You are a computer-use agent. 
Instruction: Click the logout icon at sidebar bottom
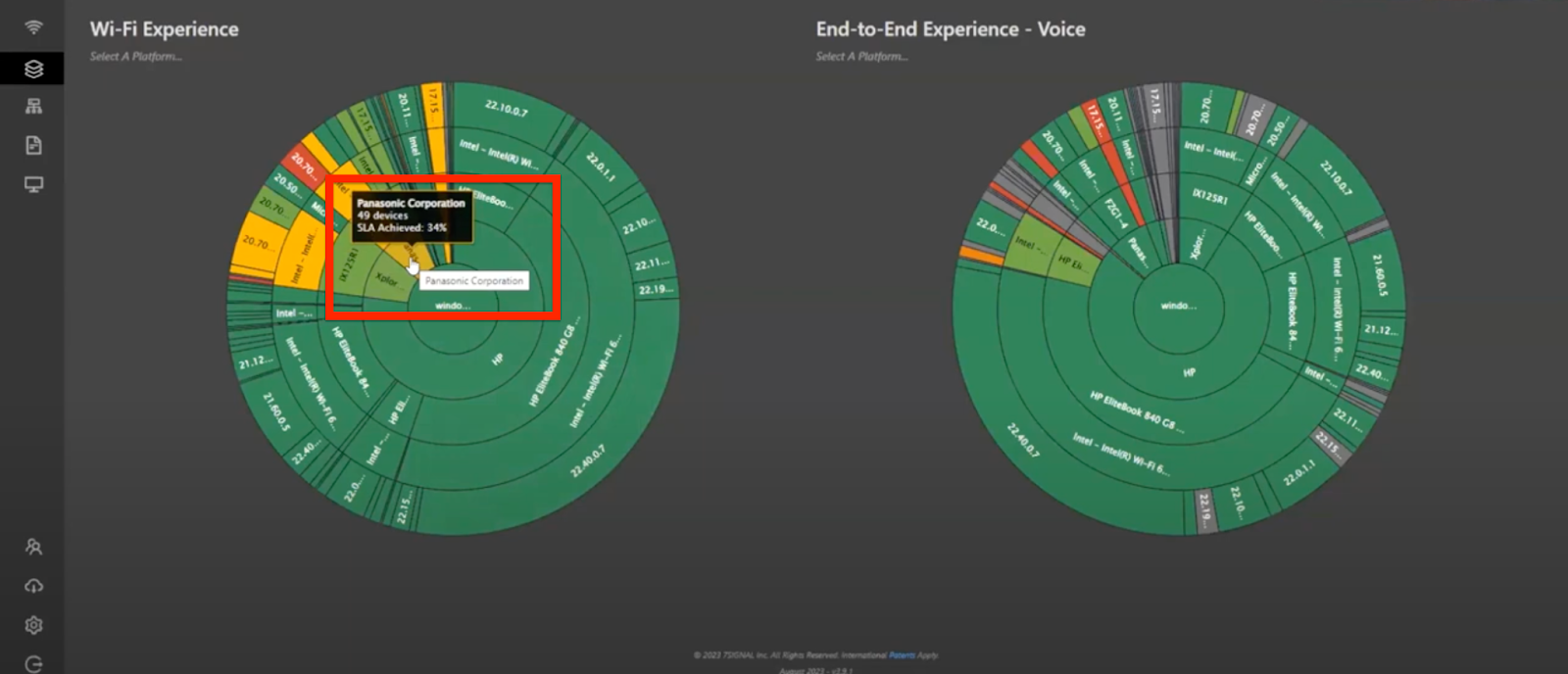[33, 664]
